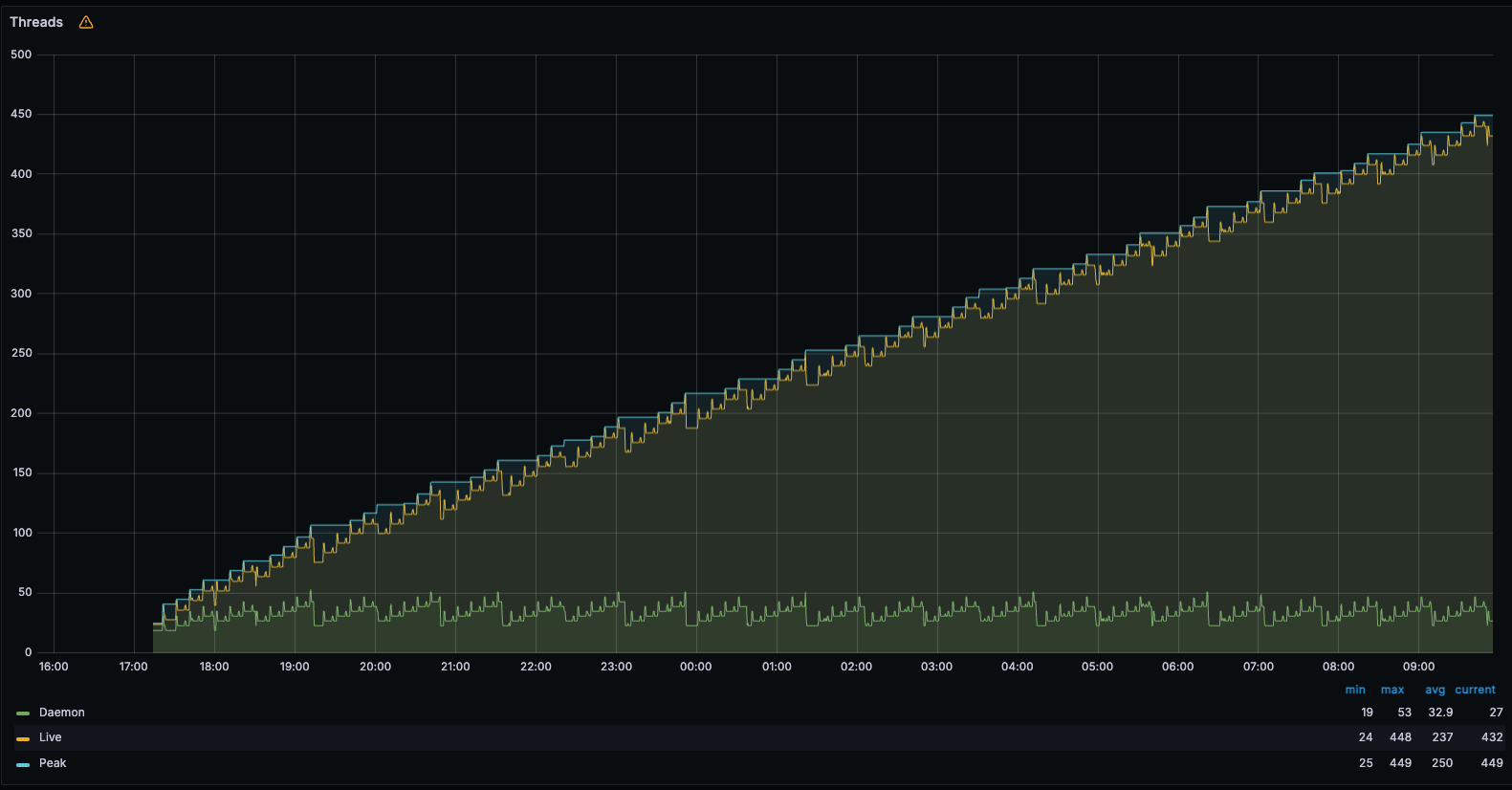Open the Threads panel title menu
Screen dimensions: 1512x790
36,22
